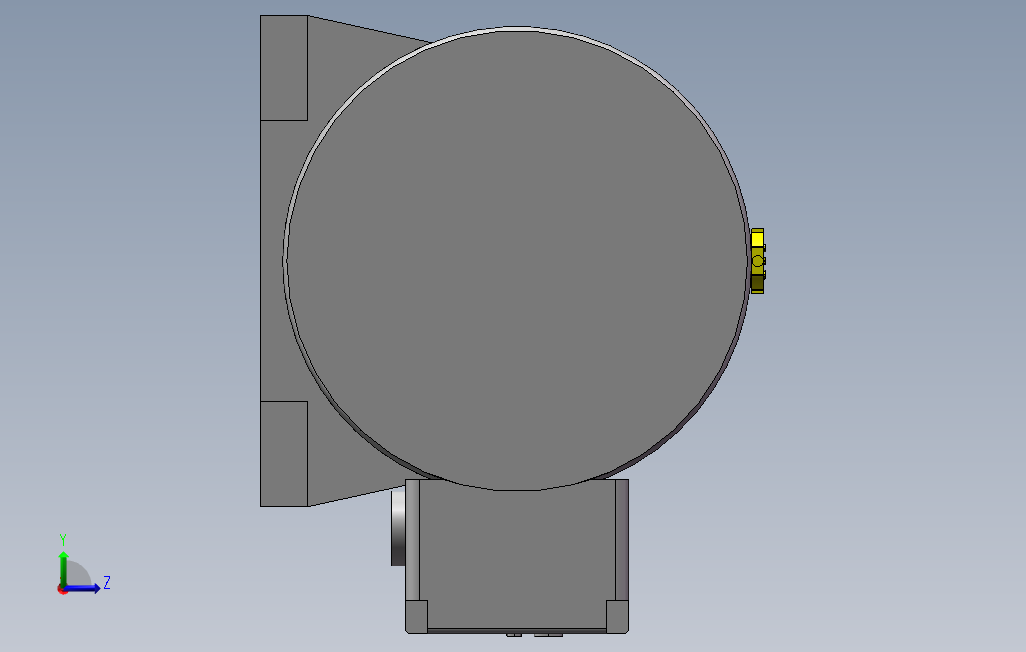Select the silver cylindrical shaft beside the base
This screenshot has height=652, width=1026.
tap(398, 528)
